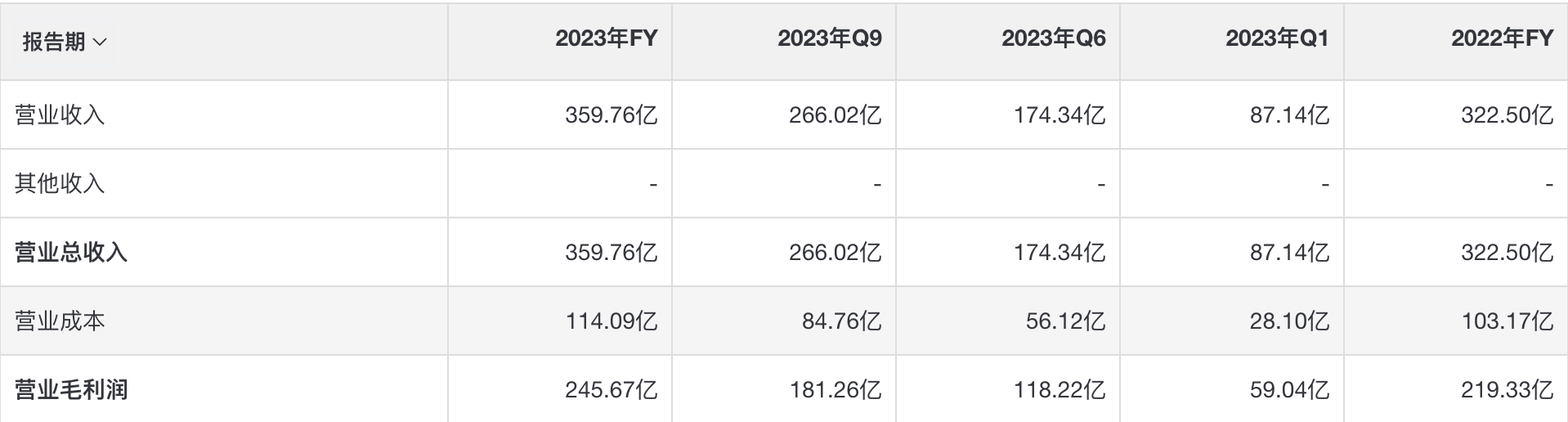Click the 2023年Q6 column header
This screenshot has height=422, width=1568.
1053,38
